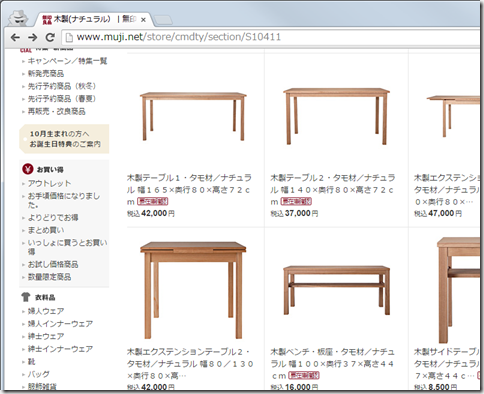This screenshot has width=484, height=394.
Task: Click 木製エクステンションテーブル2 product image
Action: [x=193, y=290]
